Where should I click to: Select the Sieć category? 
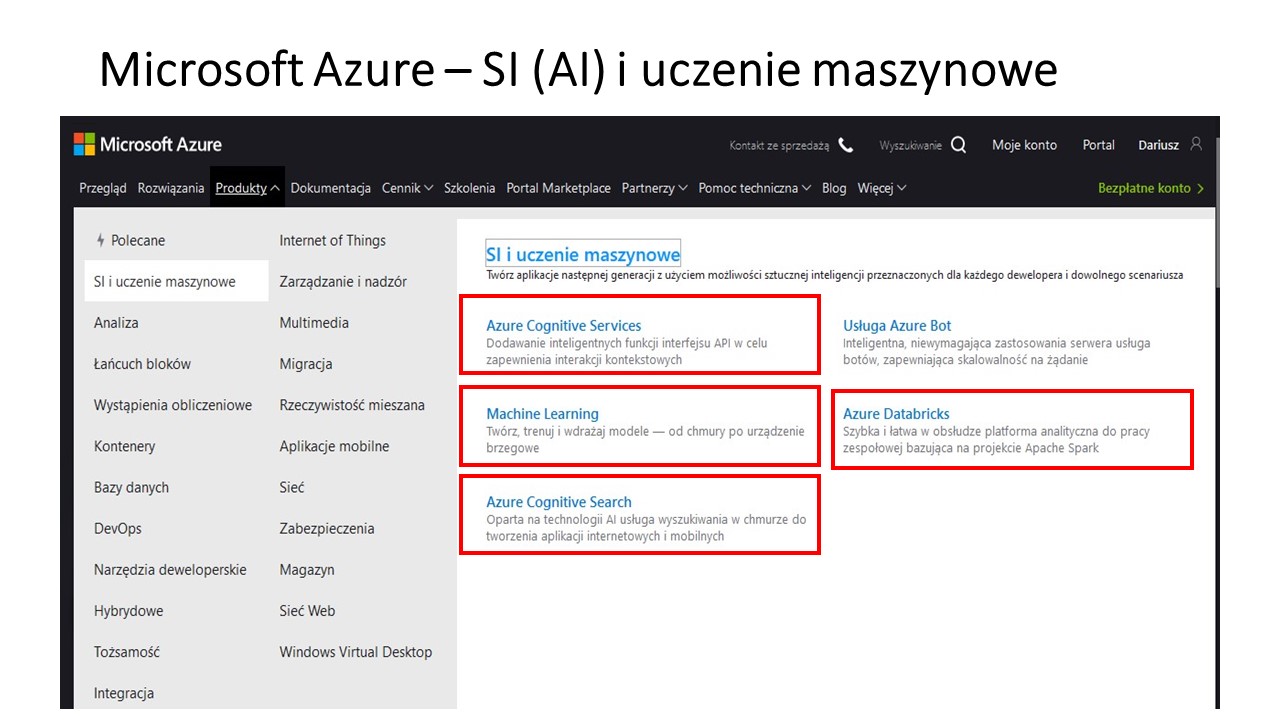click(x=292, y=487)
